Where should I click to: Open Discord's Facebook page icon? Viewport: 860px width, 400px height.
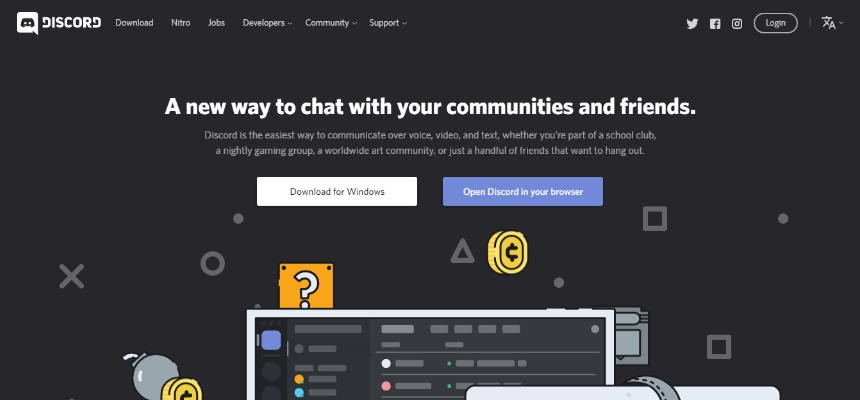click(x=715, y=24)
